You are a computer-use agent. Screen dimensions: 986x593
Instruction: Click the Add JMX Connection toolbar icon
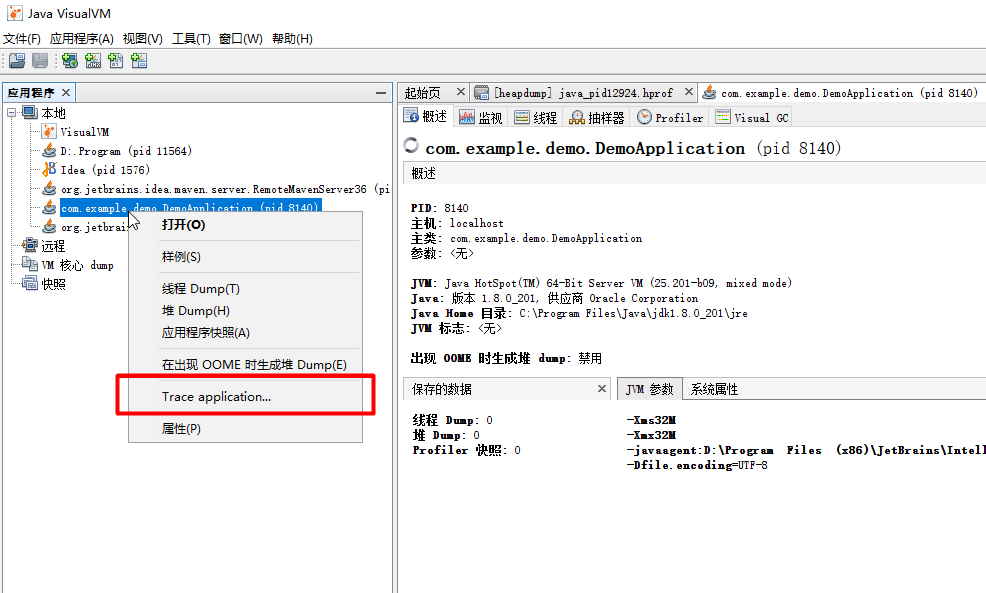coord(93,60)
